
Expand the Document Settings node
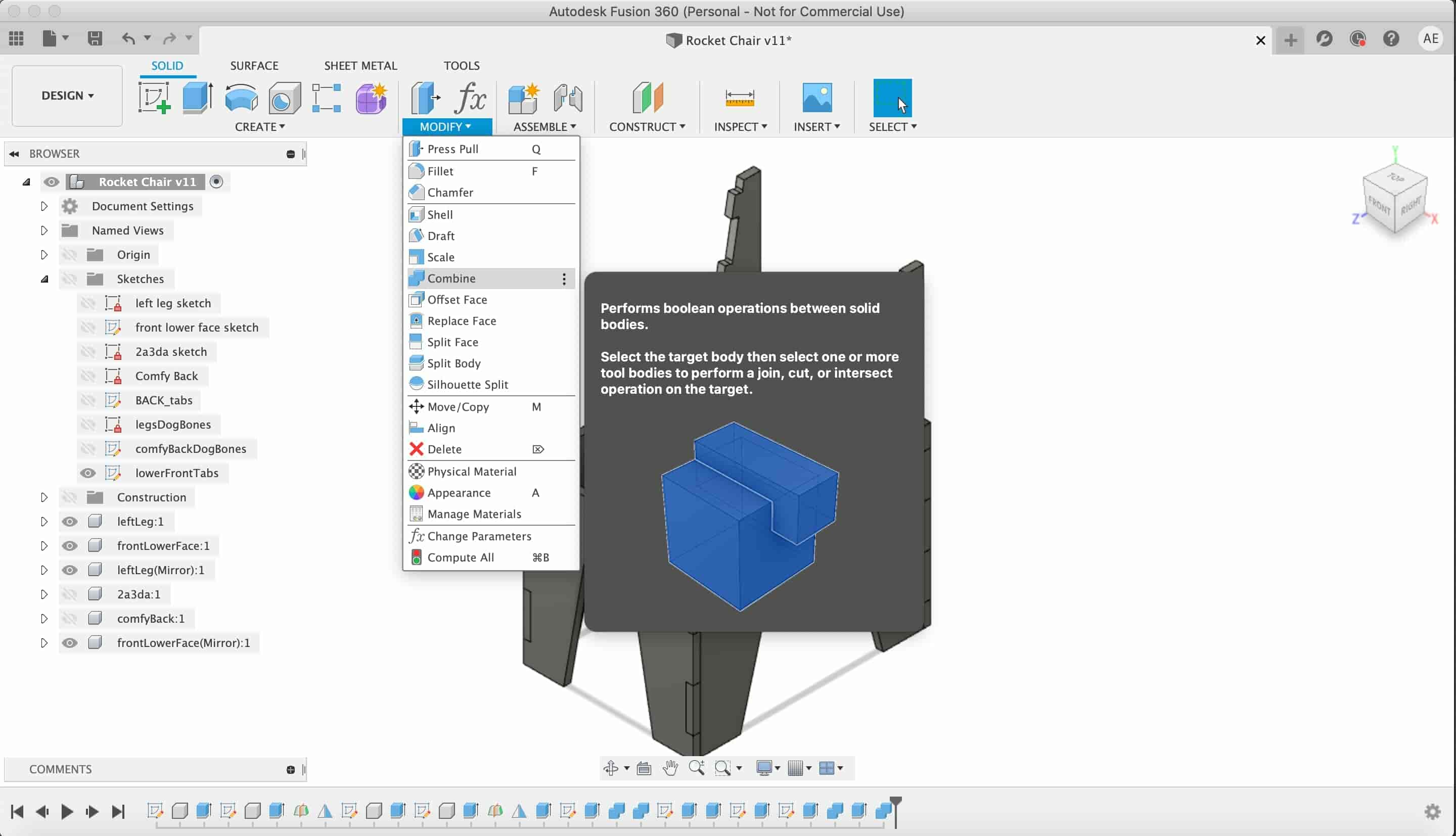tap(43, 206)
